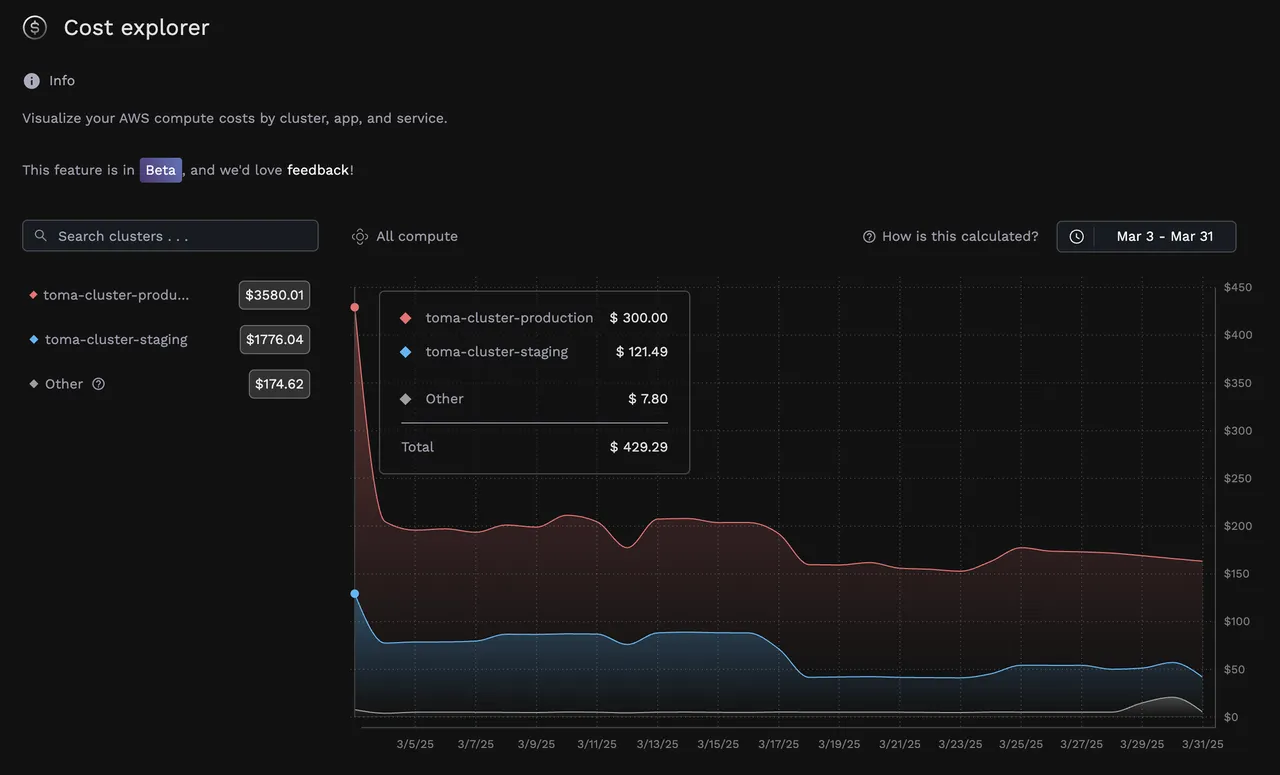Click the clock icon in date range
Screen dimensions: 1280x775
click(x=1076, y=237)
